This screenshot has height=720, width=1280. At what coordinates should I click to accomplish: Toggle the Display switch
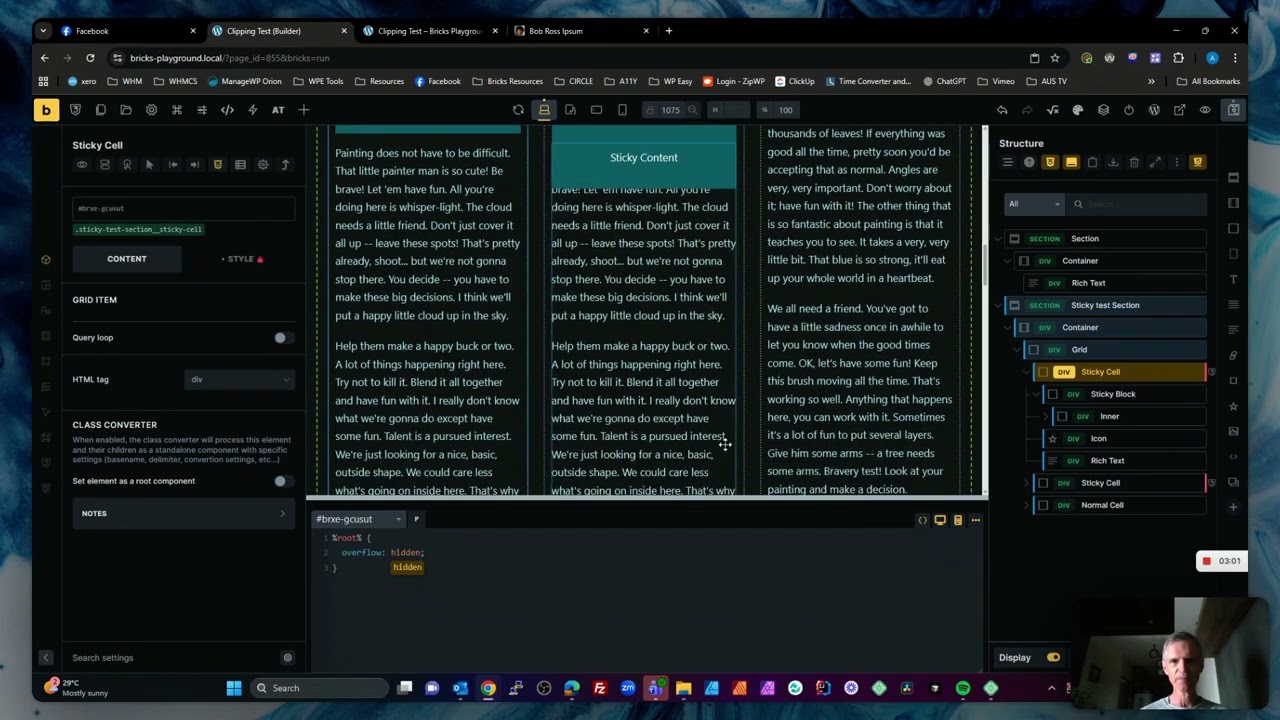(x=1053, y=658)
